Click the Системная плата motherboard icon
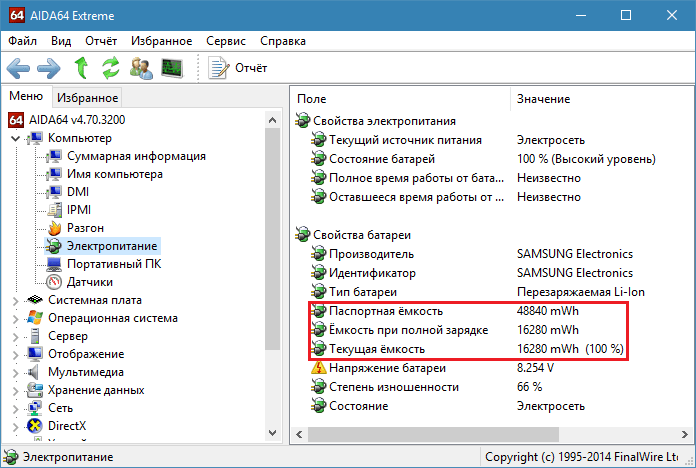The image size is (696, 468). pos(35,300)
